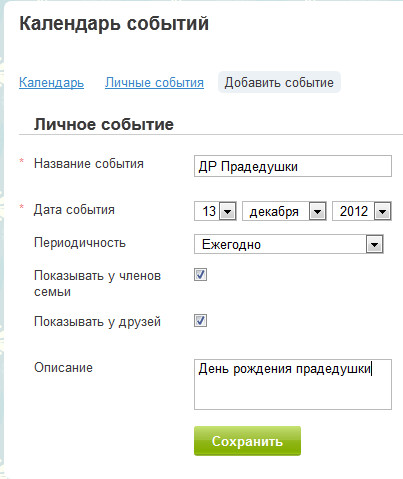Open the year dropdown arrow next to 2012
Viewport: 403px width, 479px height.
[x=382, y=211]
